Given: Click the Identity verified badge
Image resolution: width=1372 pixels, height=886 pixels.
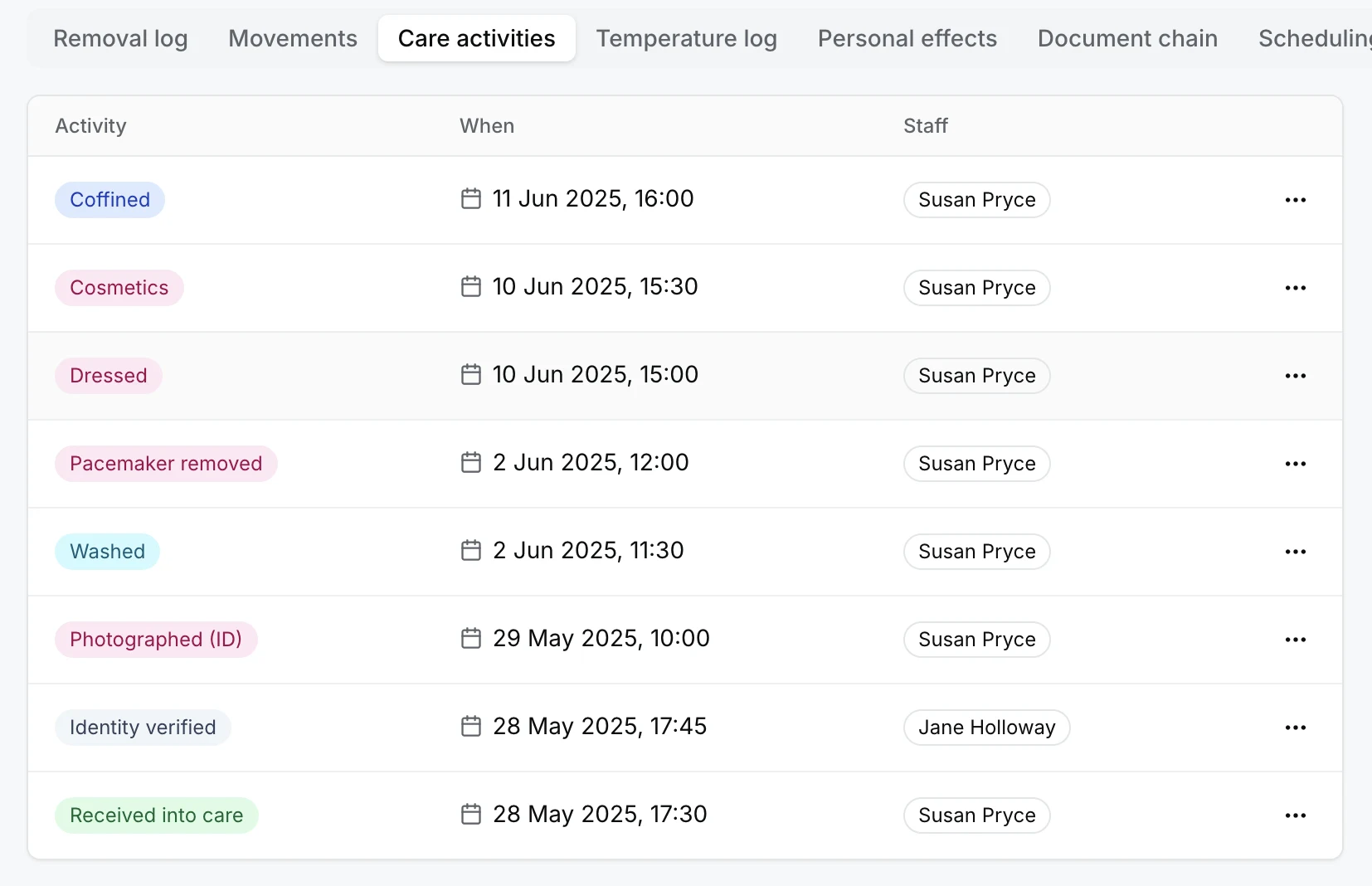Looking at the screenshot, I should point(143,728).
